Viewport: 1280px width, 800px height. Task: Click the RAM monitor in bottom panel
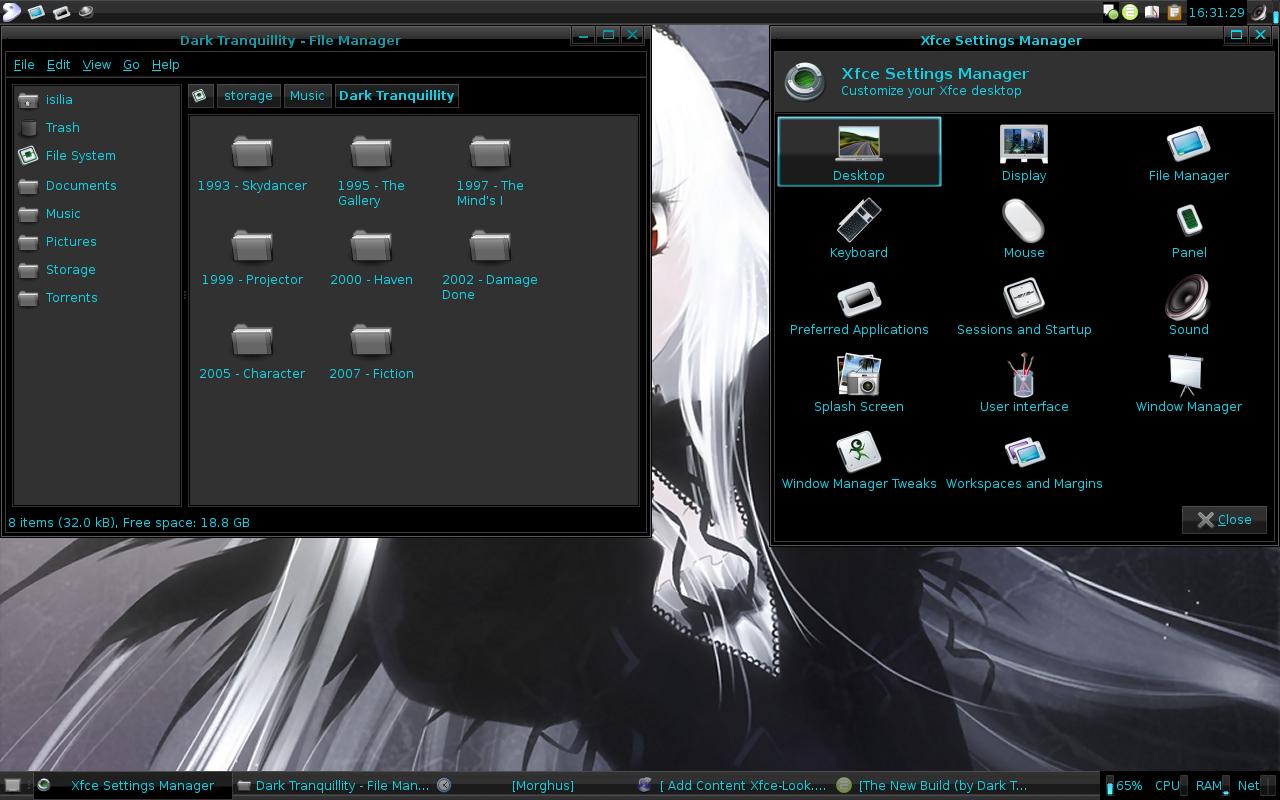tap(1211, 785)
